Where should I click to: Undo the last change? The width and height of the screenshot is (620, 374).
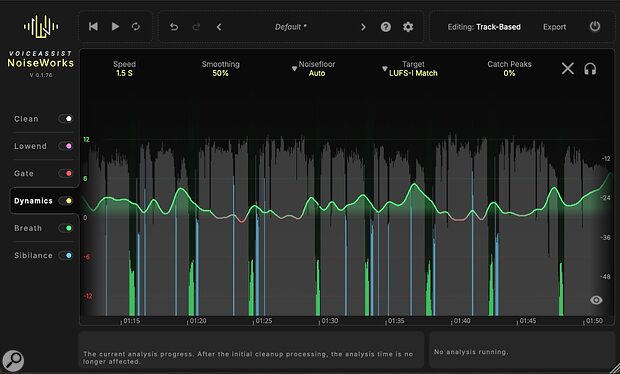tap(174, 27)
